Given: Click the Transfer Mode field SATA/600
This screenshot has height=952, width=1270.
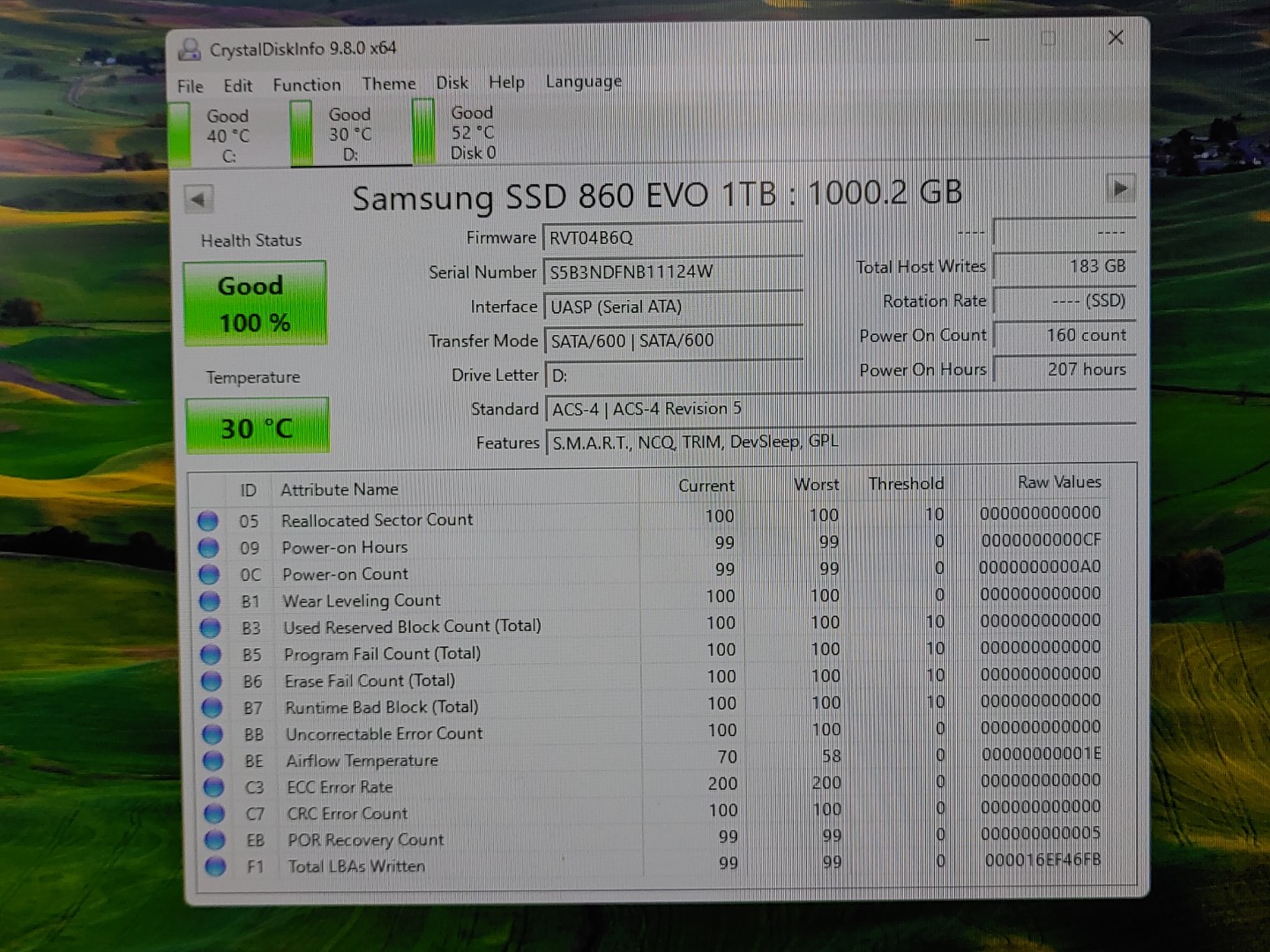Looking at the screenshot, I should pyautogui.click(x=675, y=341).
